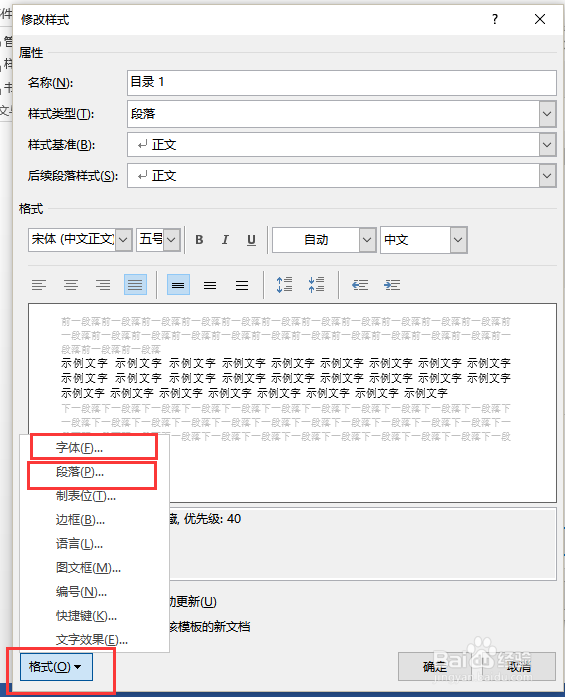Open the font size dropdown 五号
Viewport: 565px width, 697px height.
pyautogui.click(x=172, y=240)
